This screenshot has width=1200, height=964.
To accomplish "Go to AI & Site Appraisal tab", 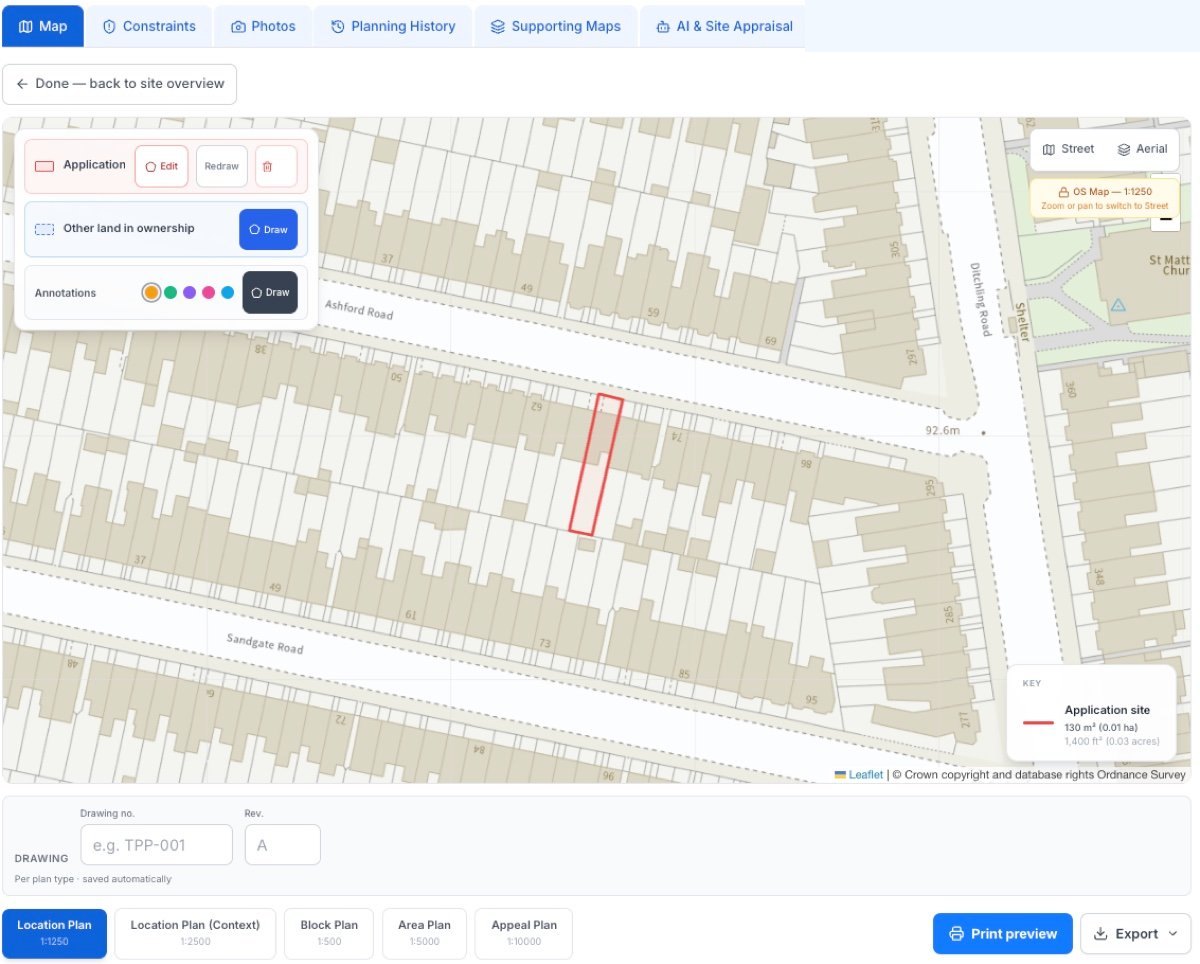I will (x=723, y=26).
